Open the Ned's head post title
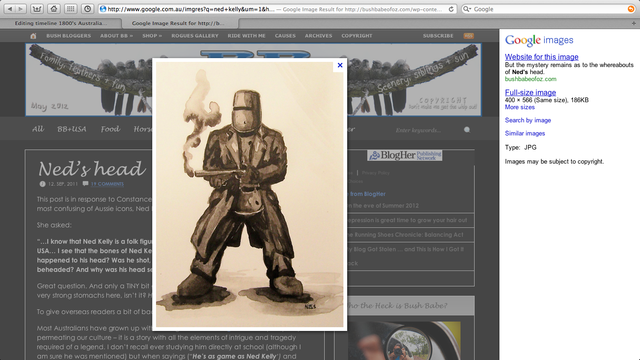Viewport: 640px width, 360px height. click(x=92, y=169)
